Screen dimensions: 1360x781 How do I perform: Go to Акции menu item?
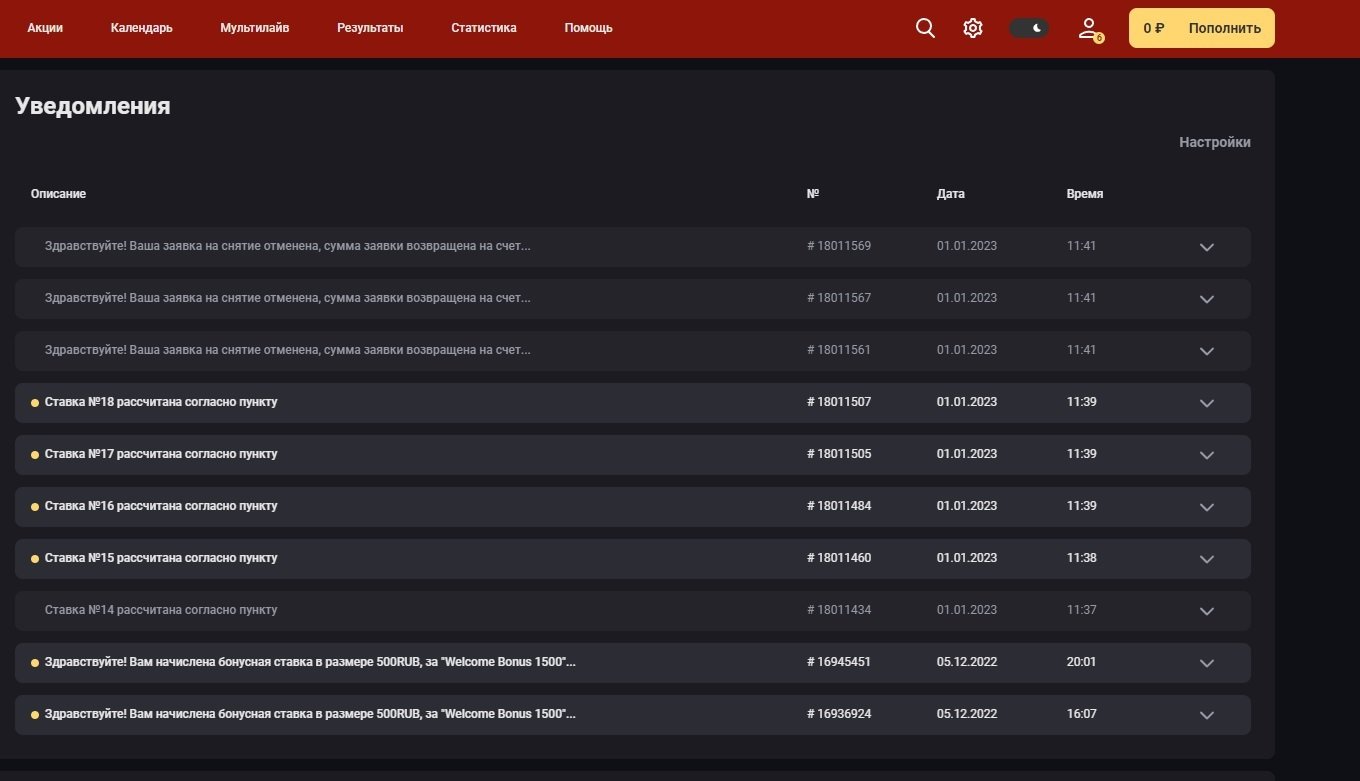(x=45, y=28)
